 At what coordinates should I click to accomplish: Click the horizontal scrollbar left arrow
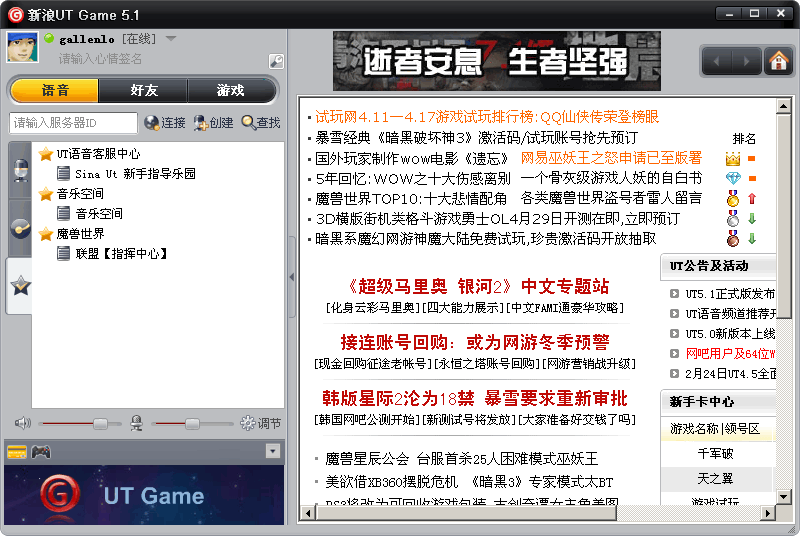click(x=307, y=513)
